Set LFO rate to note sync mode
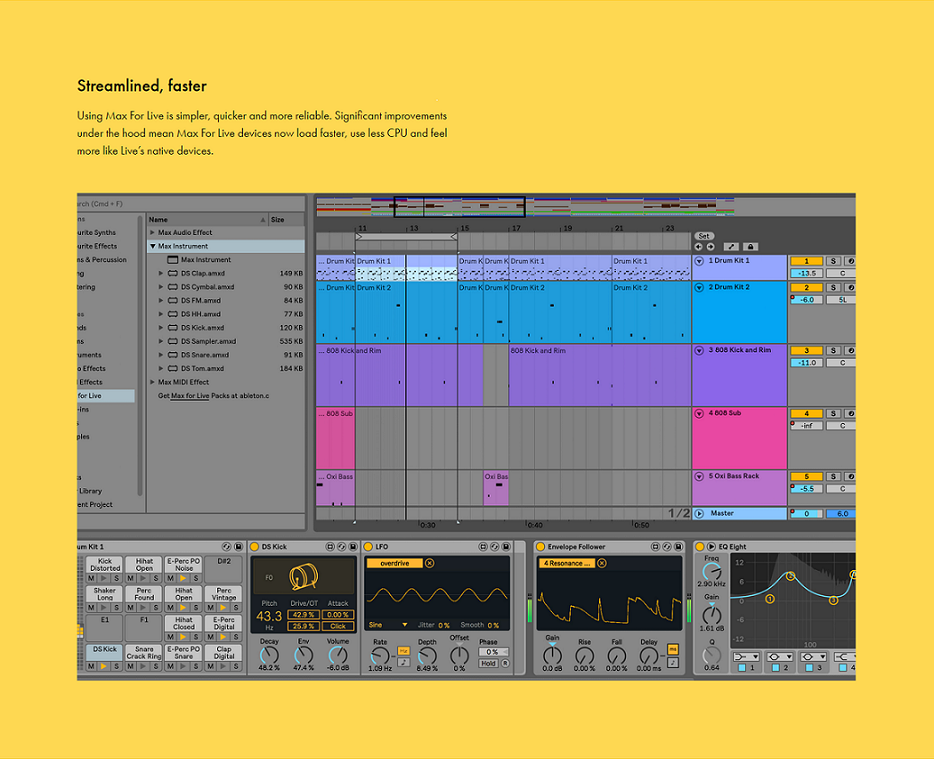The width and height of the screenshot is (934, 759). coord(403,662)
